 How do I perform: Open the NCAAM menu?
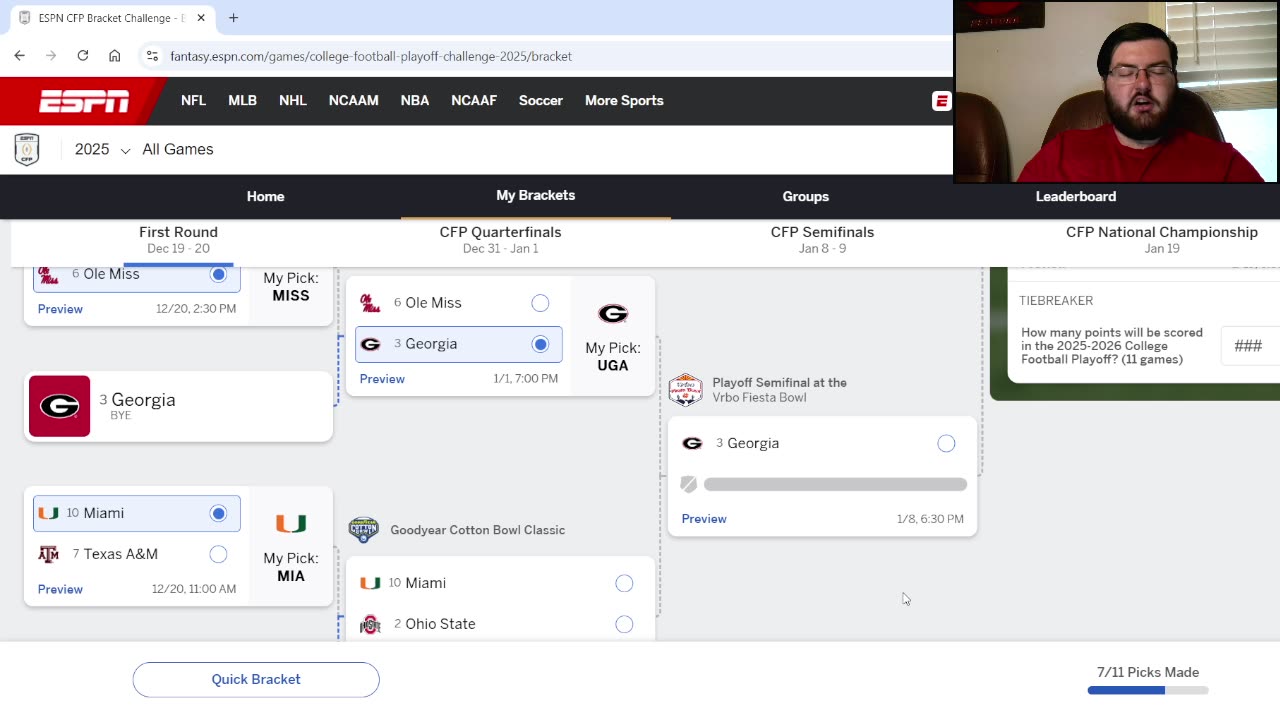coord(354,101)
